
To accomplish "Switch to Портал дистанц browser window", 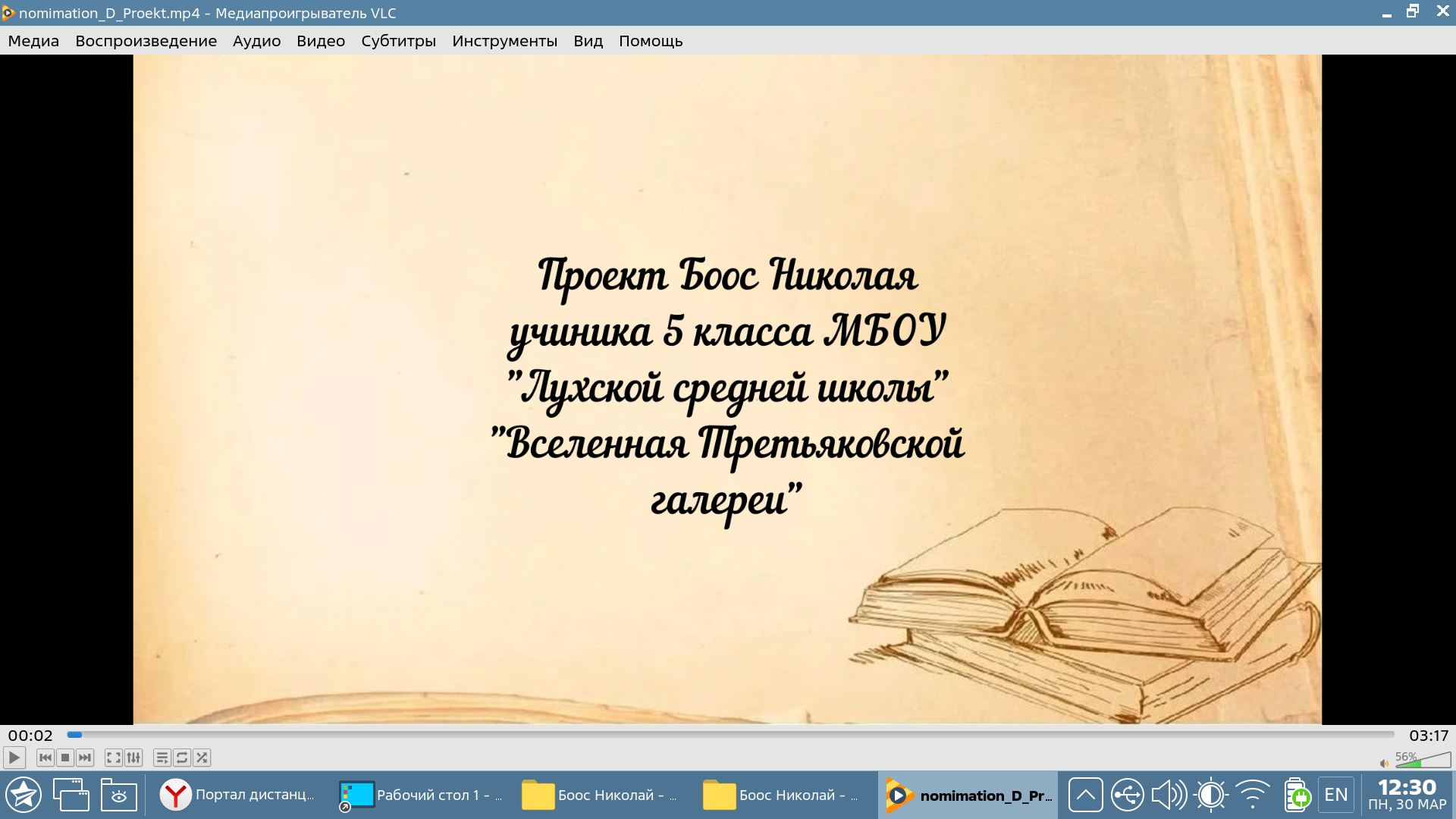I will 238,795.
